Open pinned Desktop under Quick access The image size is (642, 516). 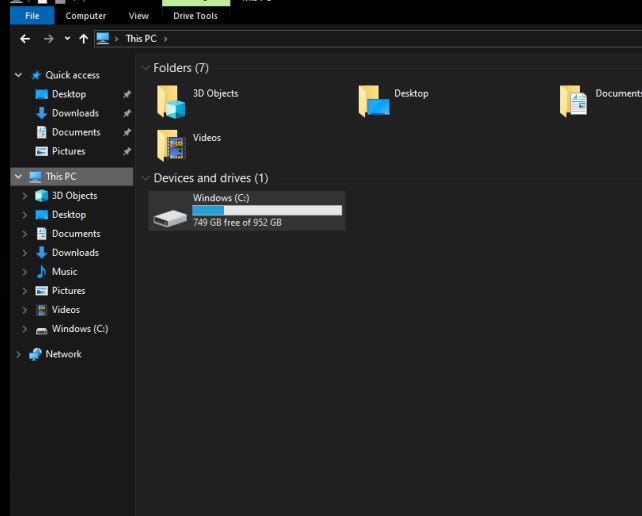pos(69,94)
